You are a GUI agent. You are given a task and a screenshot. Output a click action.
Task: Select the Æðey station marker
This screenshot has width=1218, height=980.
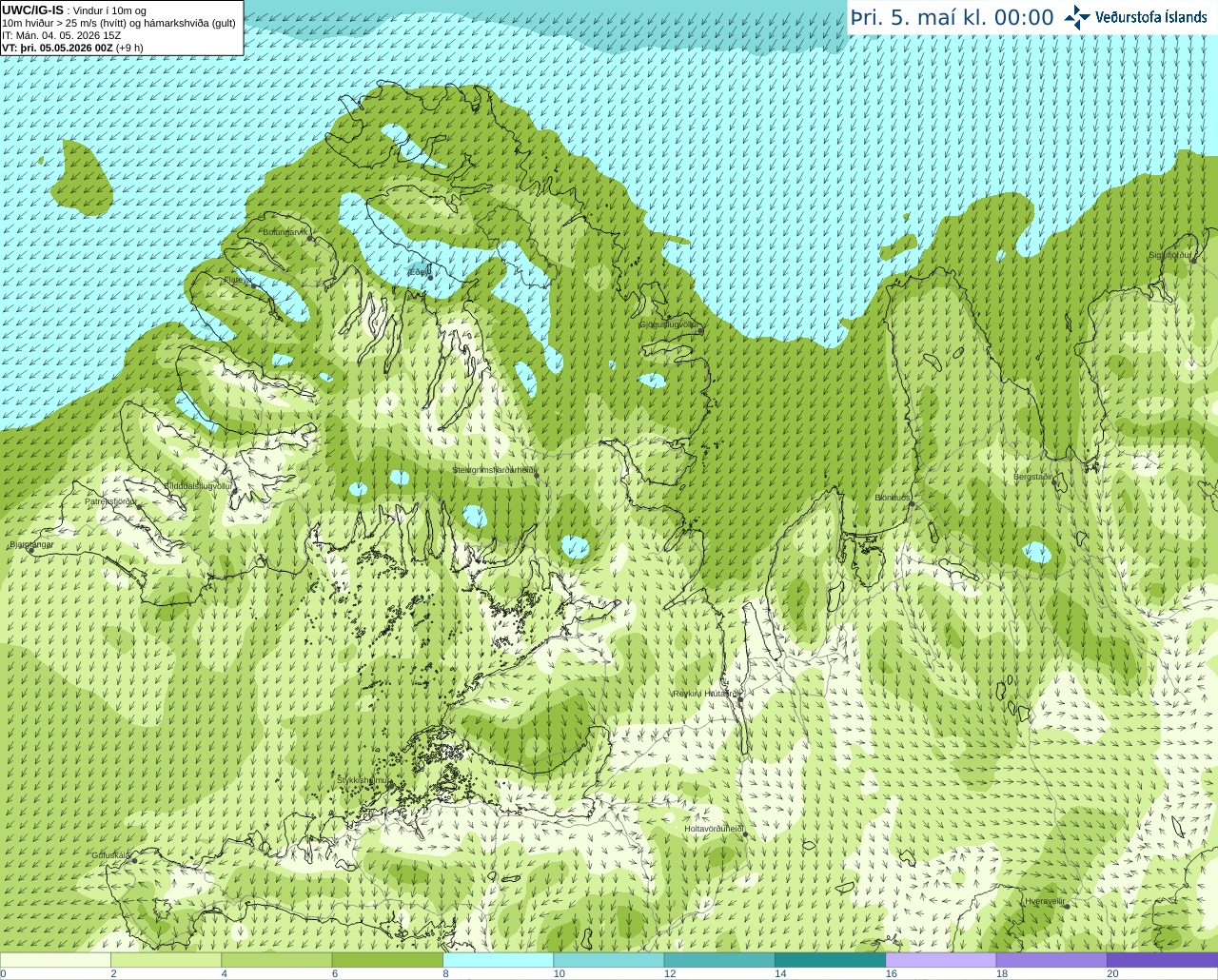tap(431, 278)
